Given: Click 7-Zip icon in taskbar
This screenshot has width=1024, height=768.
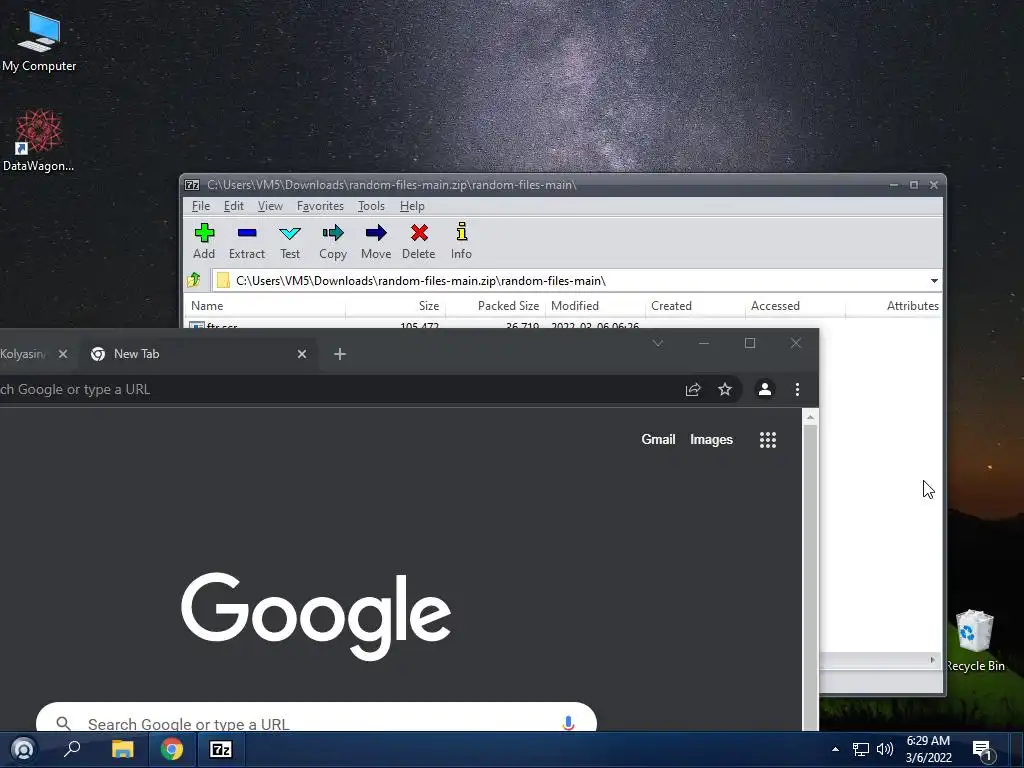Looking at the screenshot, I should 221,749.
